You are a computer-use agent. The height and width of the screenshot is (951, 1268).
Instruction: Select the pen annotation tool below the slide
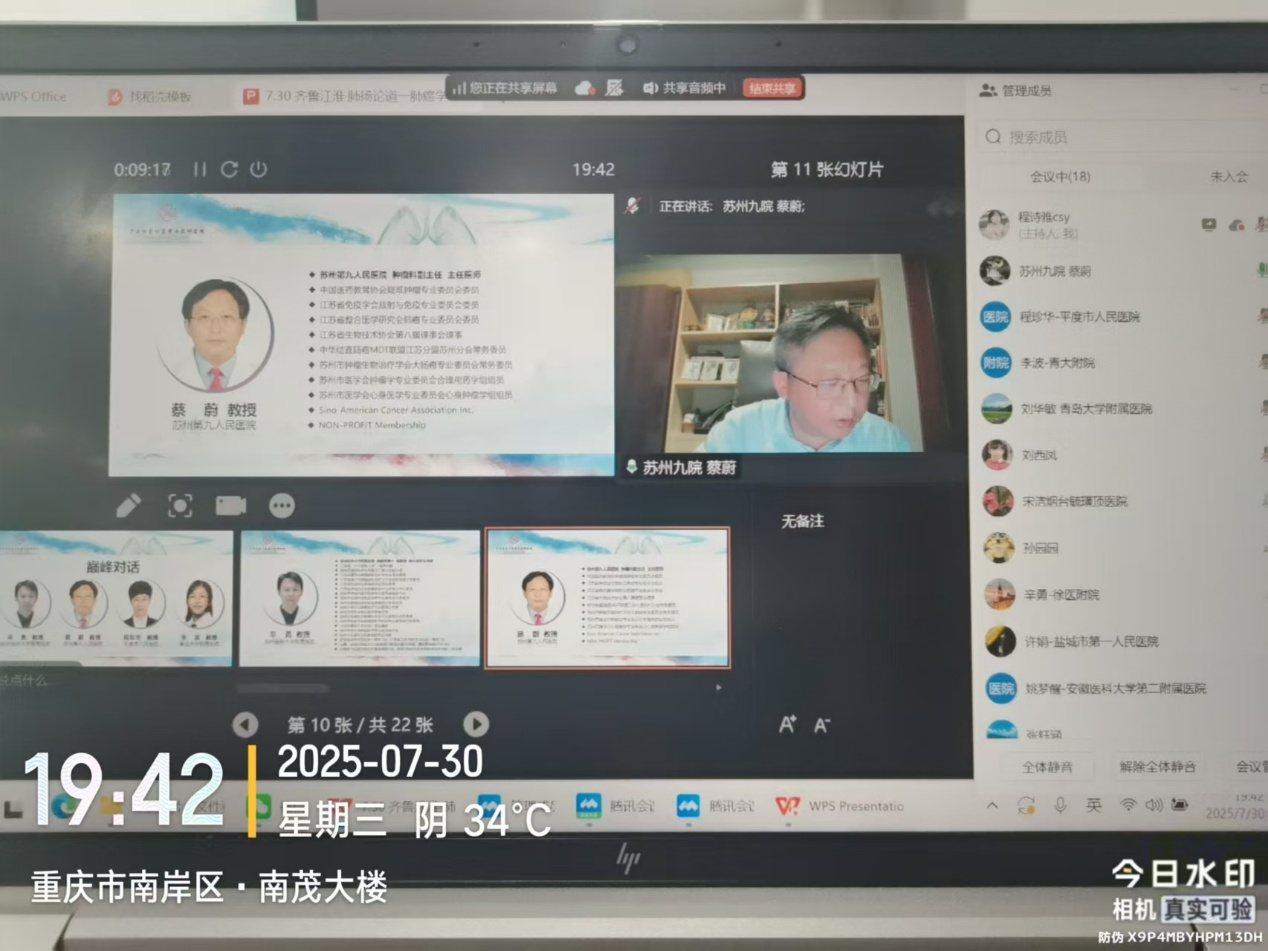coord(128,506)
